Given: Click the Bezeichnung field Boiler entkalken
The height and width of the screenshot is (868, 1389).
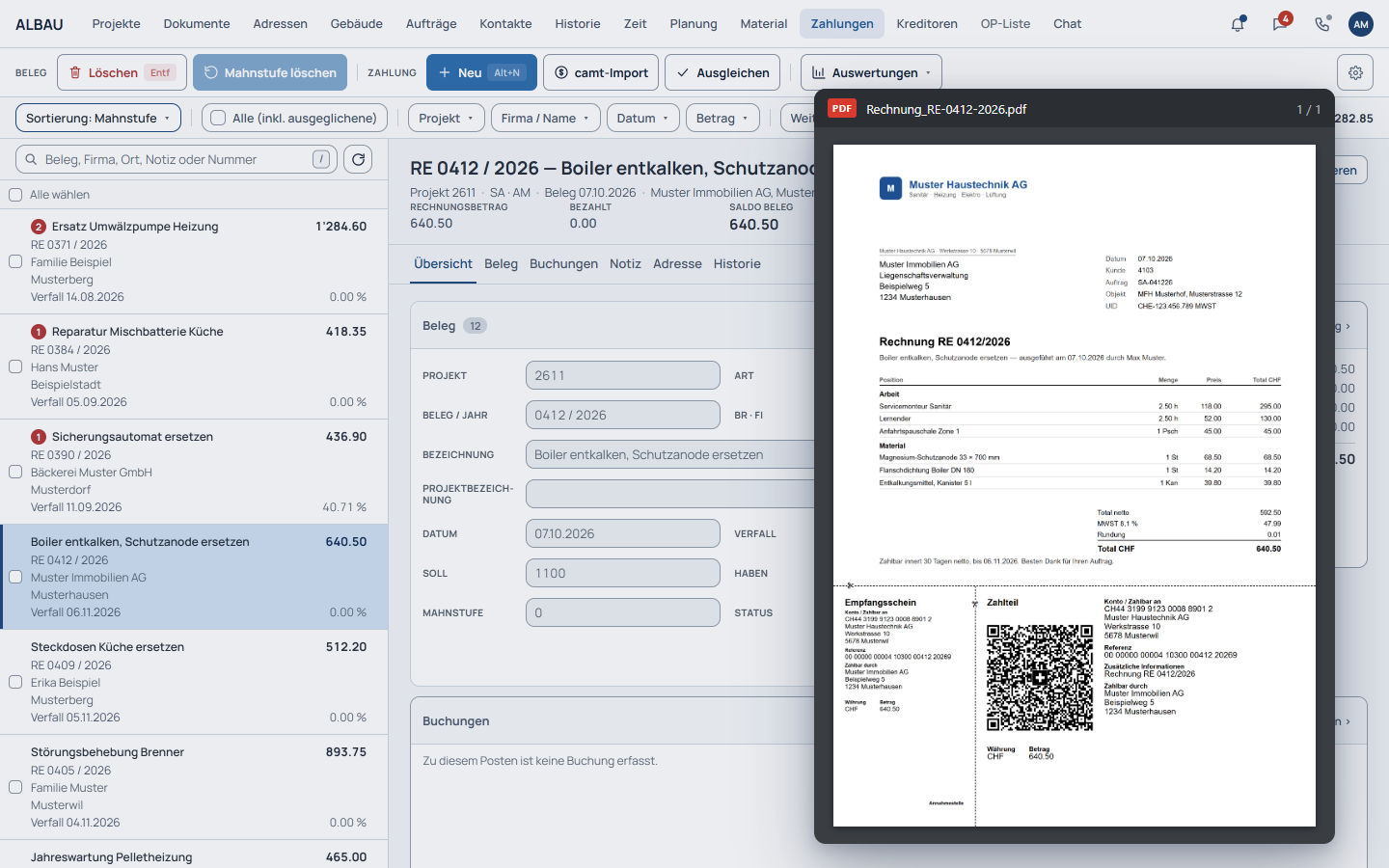Looking at the screenshot, I should point(669,454).
